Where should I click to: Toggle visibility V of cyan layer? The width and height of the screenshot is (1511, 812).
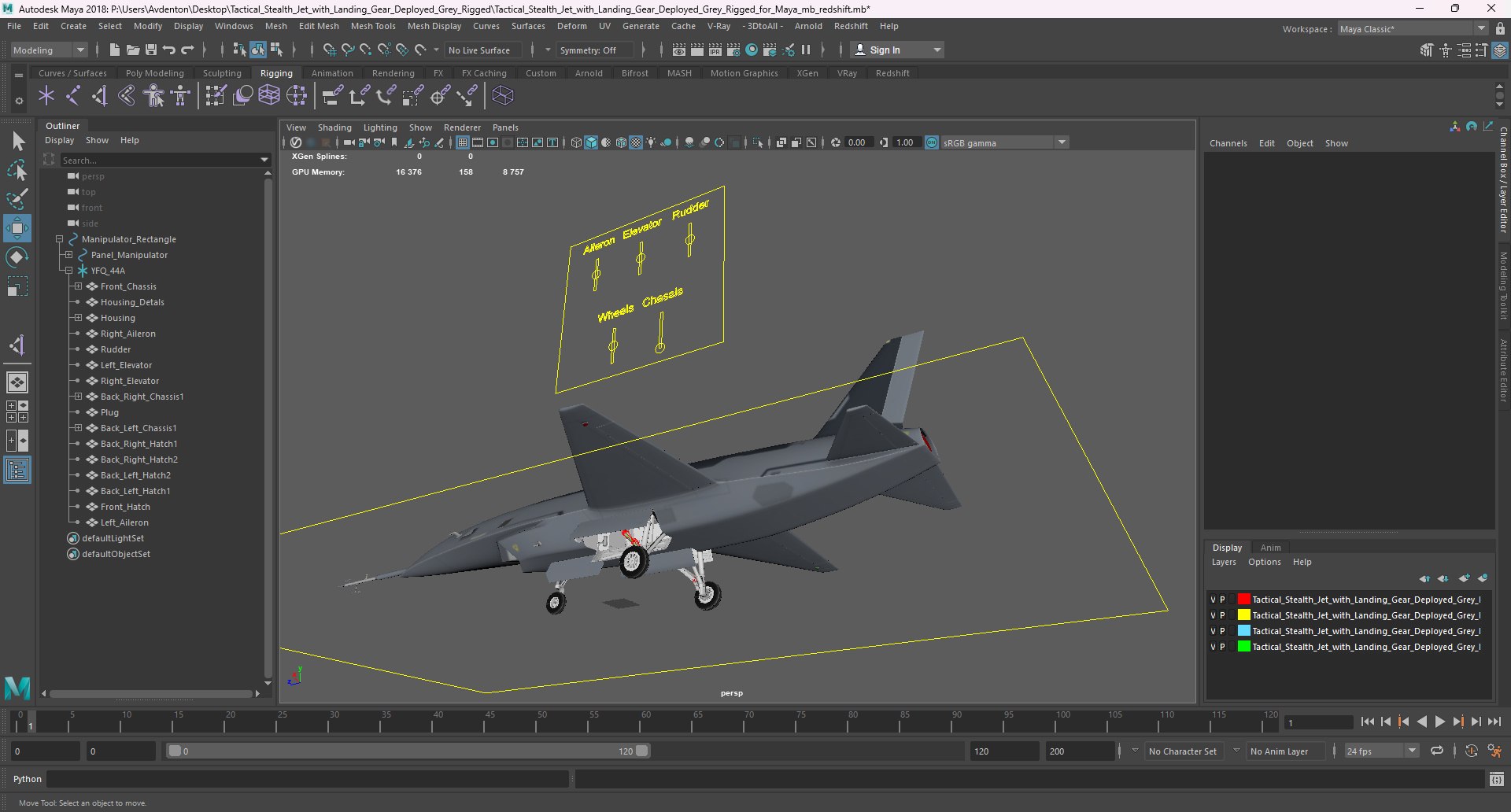(1213, 631)
